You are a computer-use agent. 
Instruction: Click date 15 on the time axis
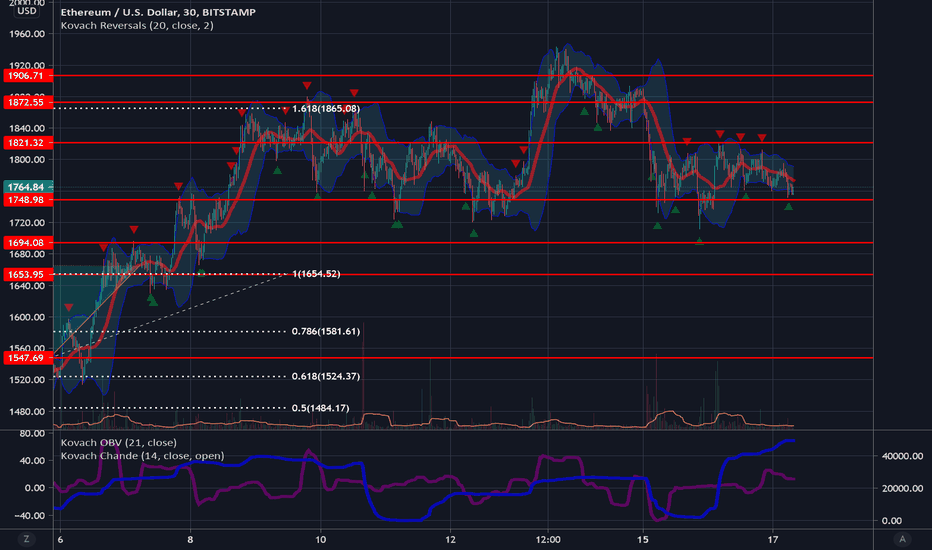tap(643, 540)
